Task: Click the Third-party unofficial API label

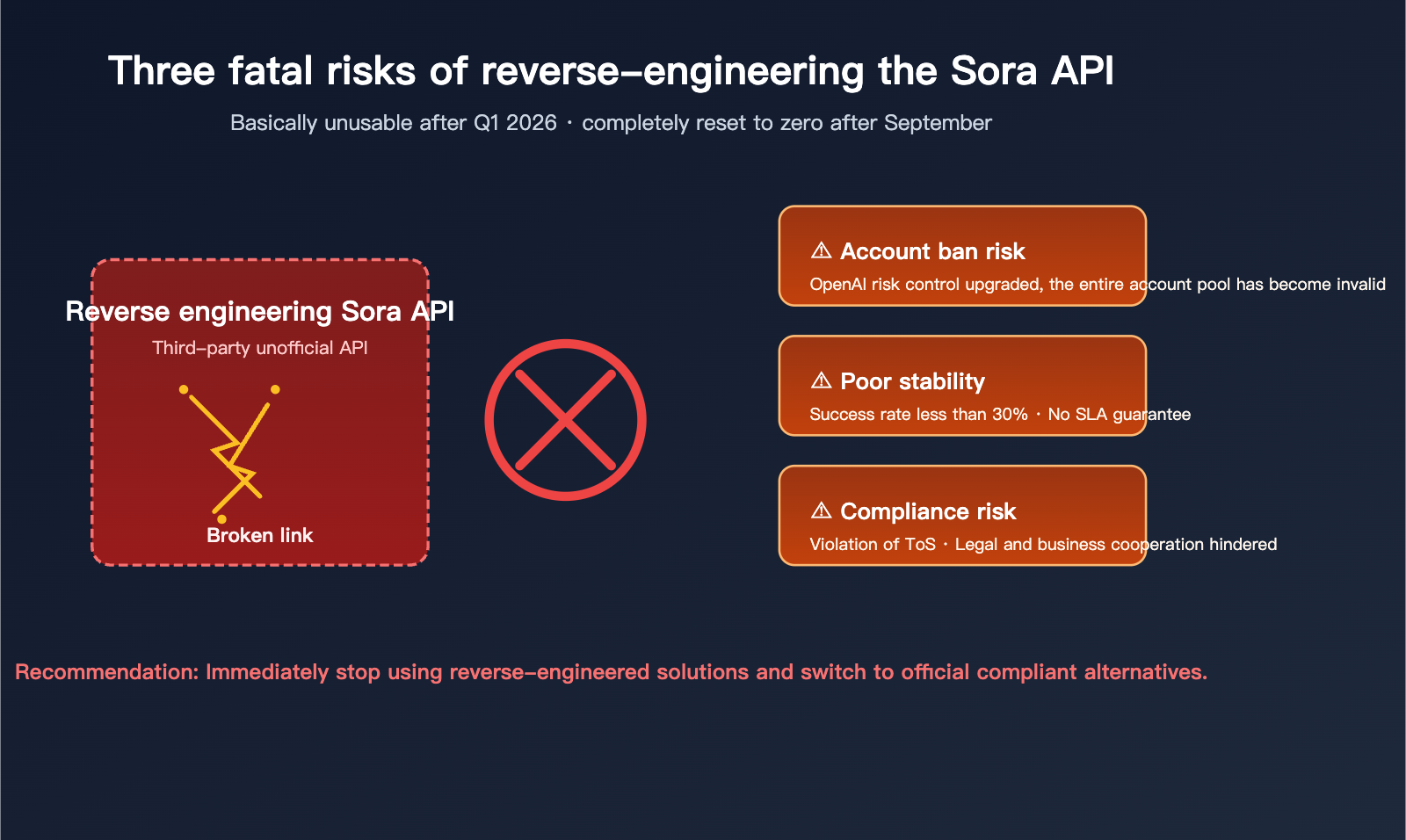Action: (x=260, y=347)
